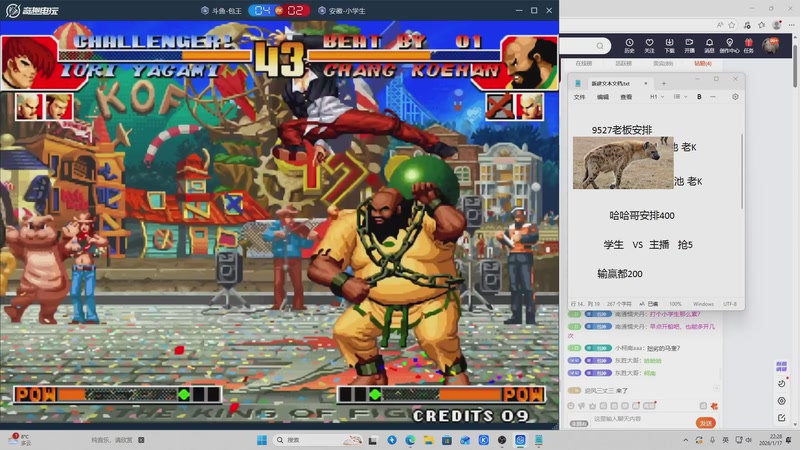Open the 消息 bell notifications icon
800x450 pixels.
[709, 46]
